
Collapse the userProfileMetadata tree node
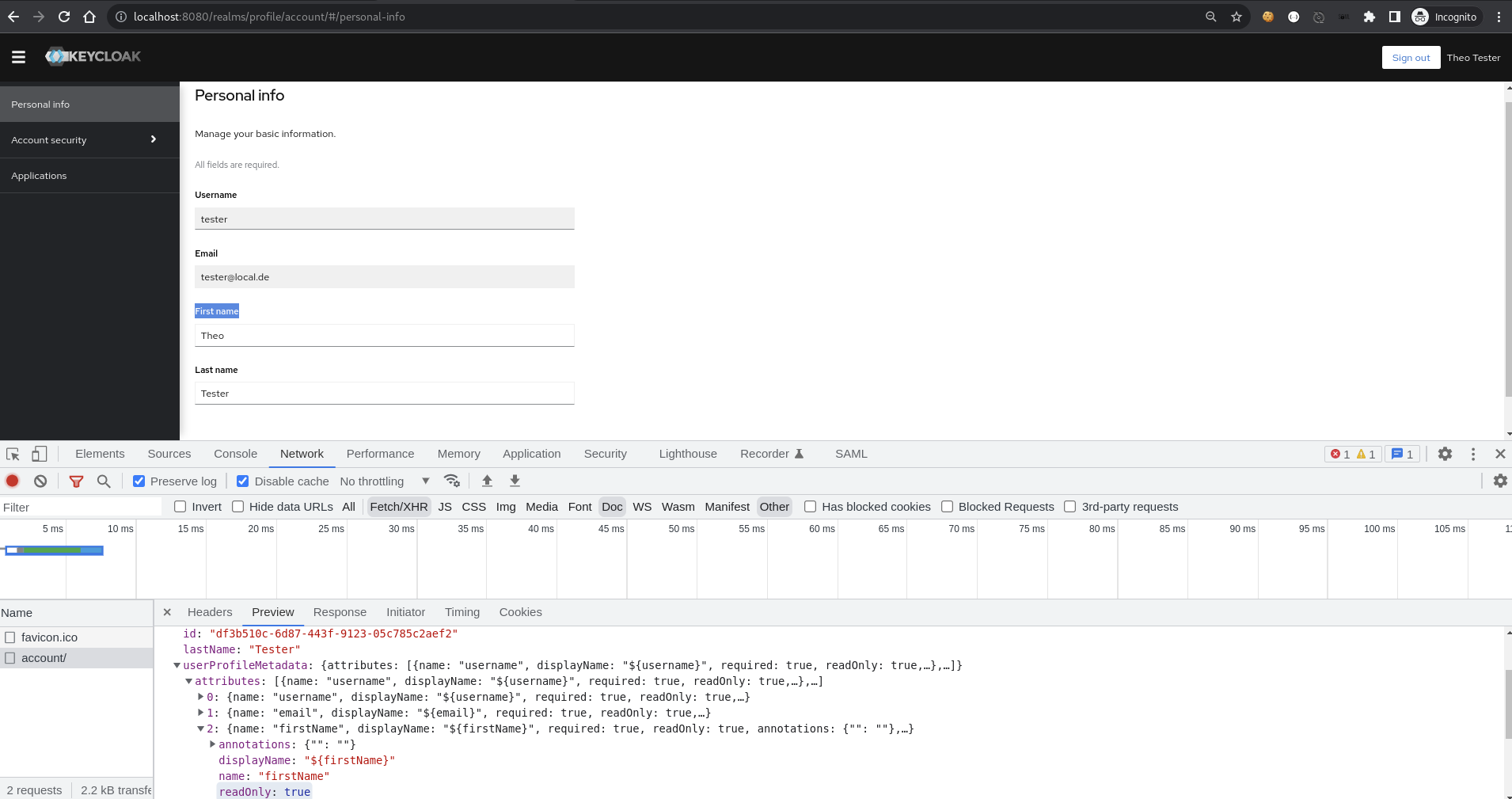tap(177, 665)
